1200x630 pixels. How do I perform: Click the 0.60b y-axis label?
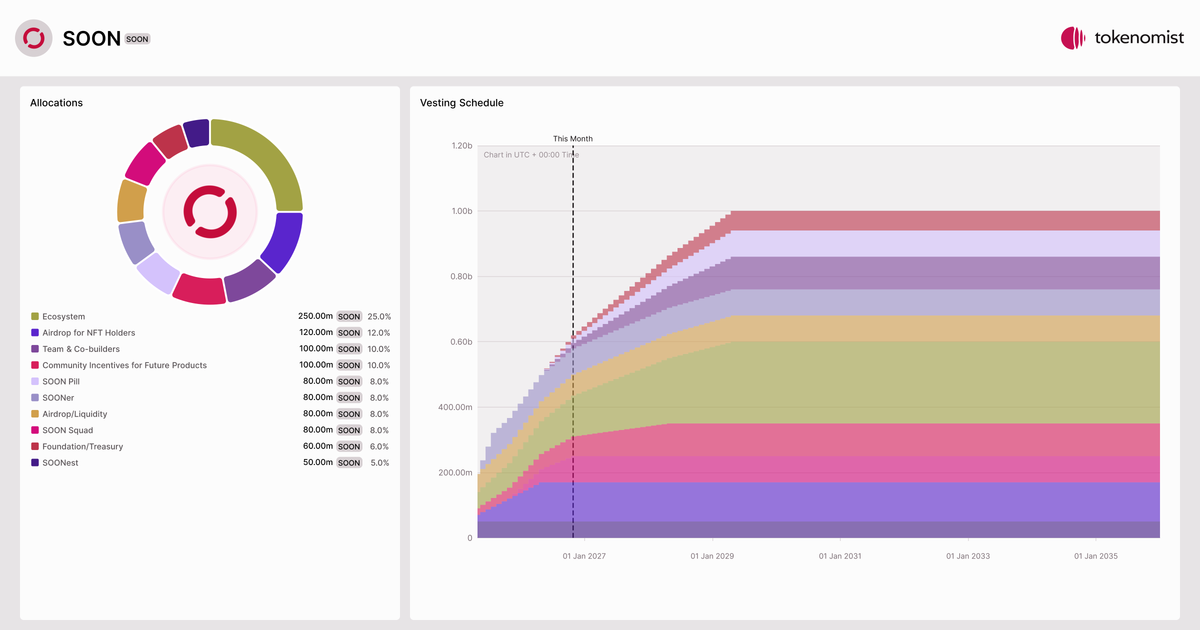tap(461, 342)
